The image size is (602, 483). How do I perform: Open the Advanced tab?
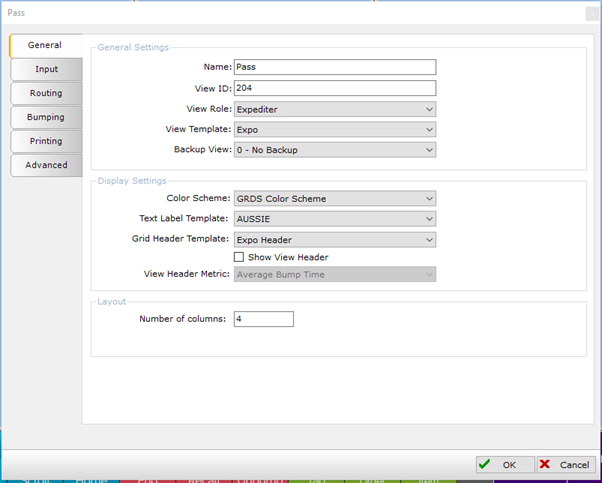point(46,165)
